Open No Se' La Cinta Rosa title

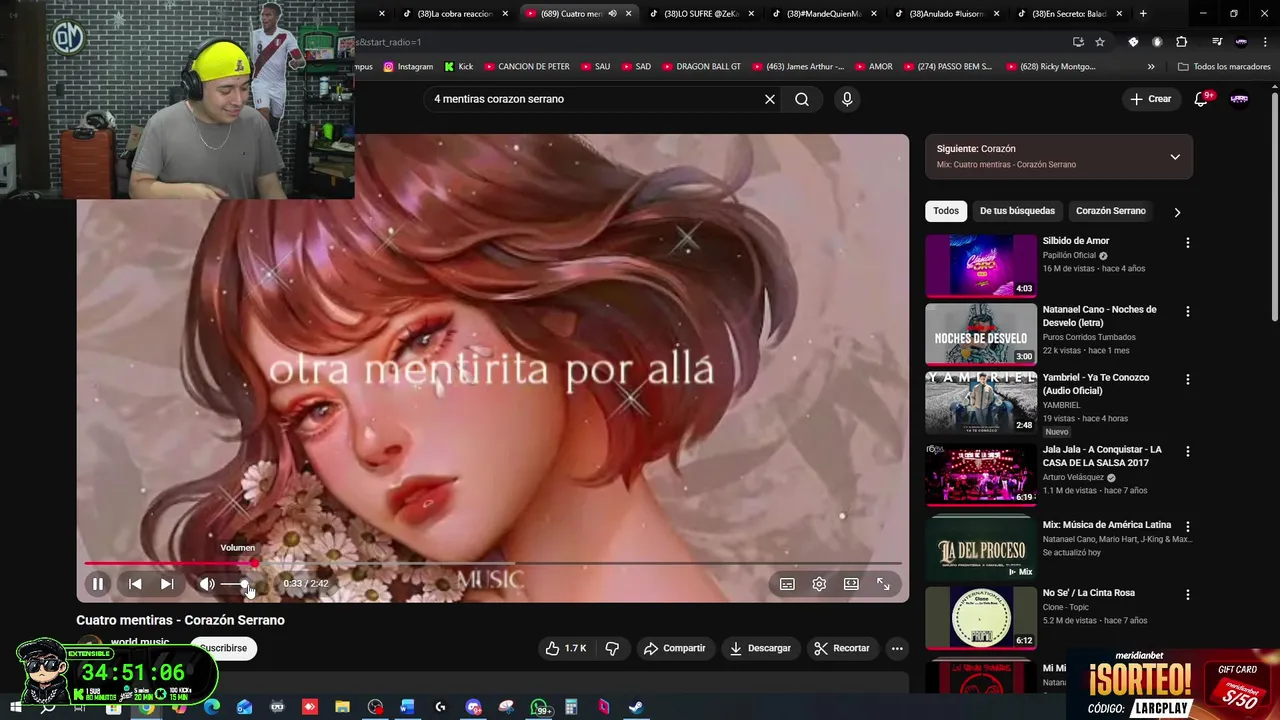(x=1089, y=593)
